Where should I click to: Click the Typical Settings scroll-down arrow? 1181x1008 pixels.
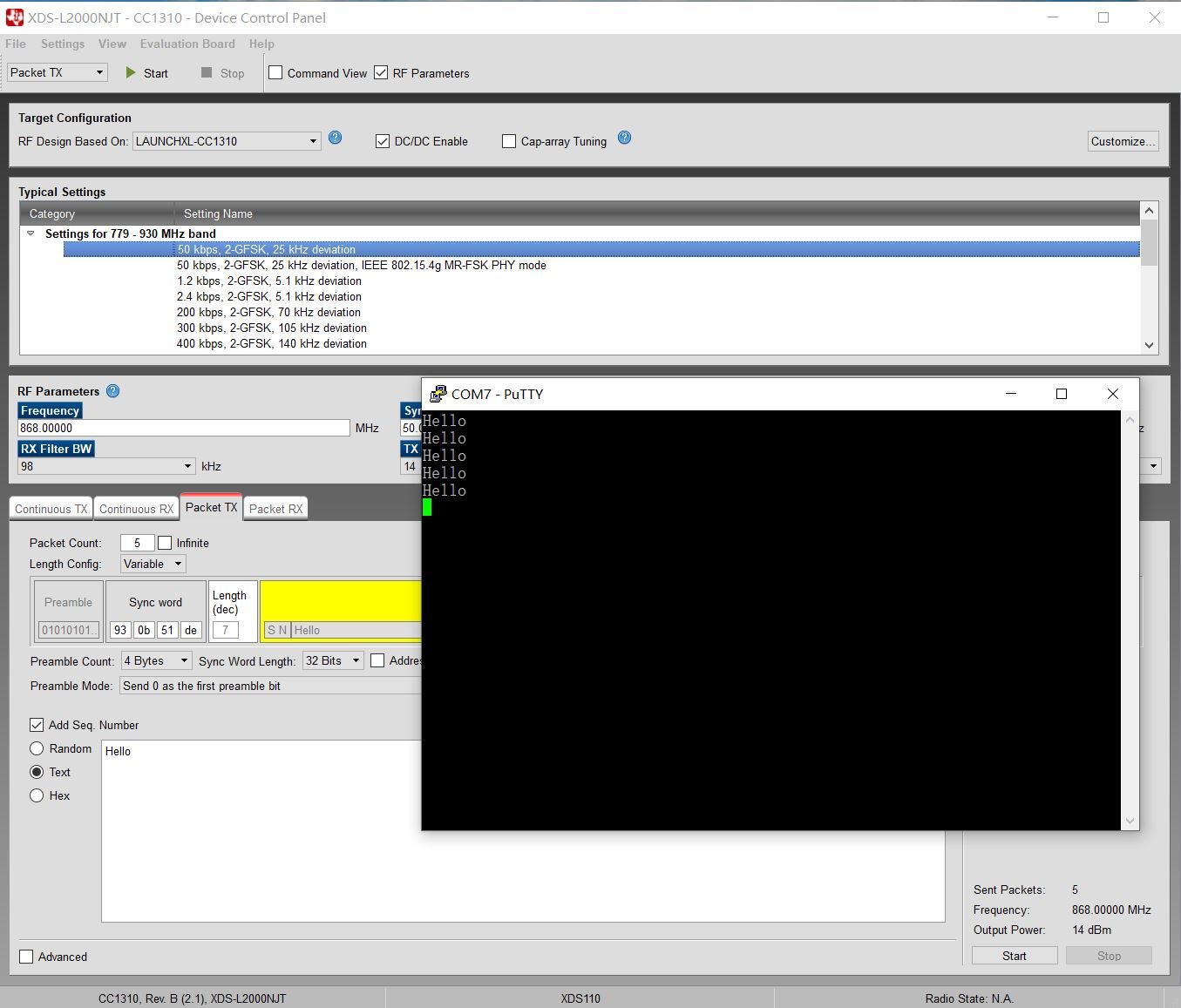tap(1149, 345)
